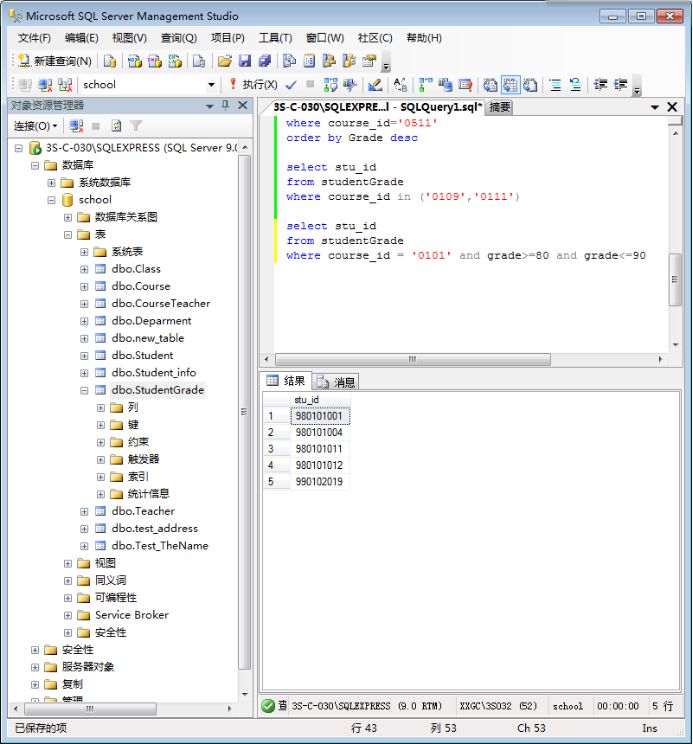Open Design Query in Editor

pos(374,85)
